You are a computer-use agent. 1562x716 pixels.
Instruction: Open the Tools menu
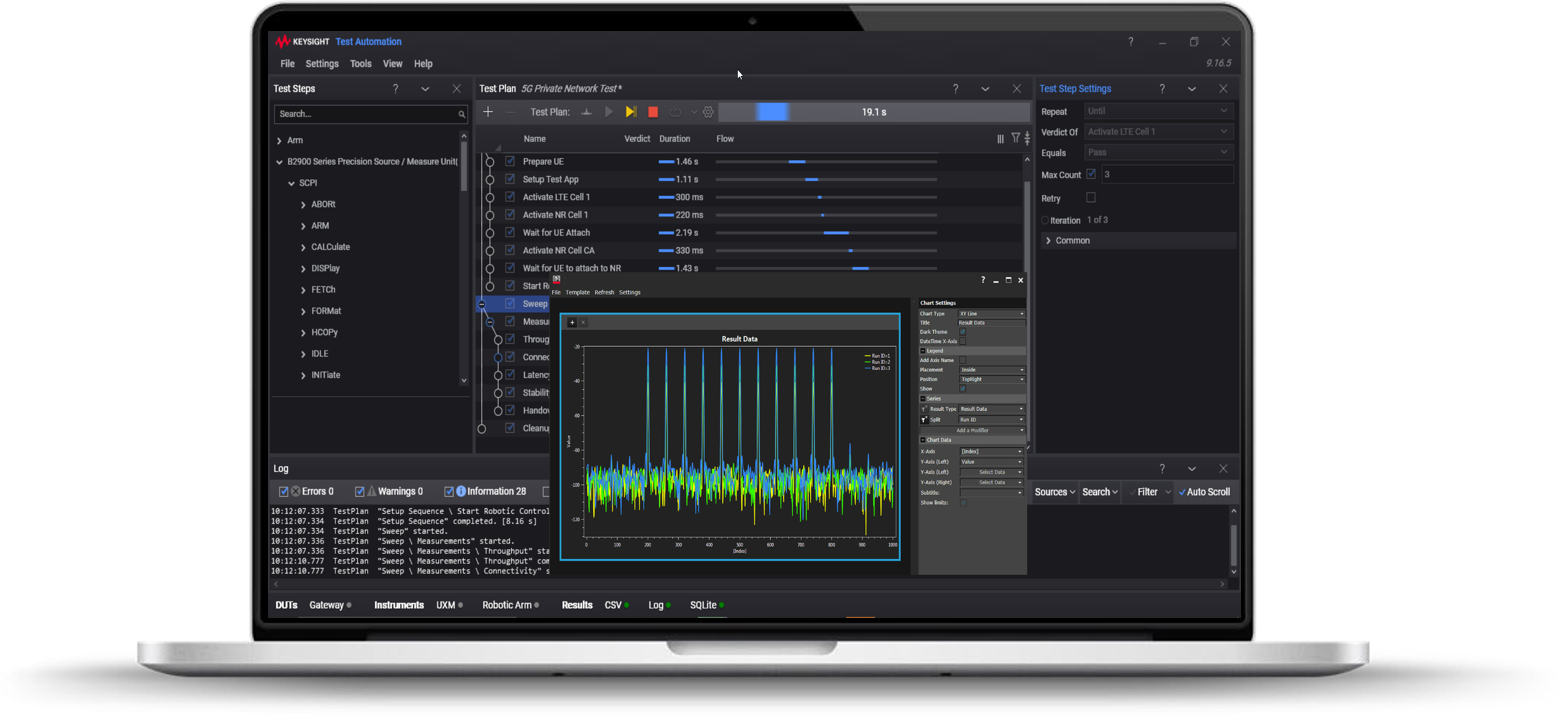pos(360,63)
